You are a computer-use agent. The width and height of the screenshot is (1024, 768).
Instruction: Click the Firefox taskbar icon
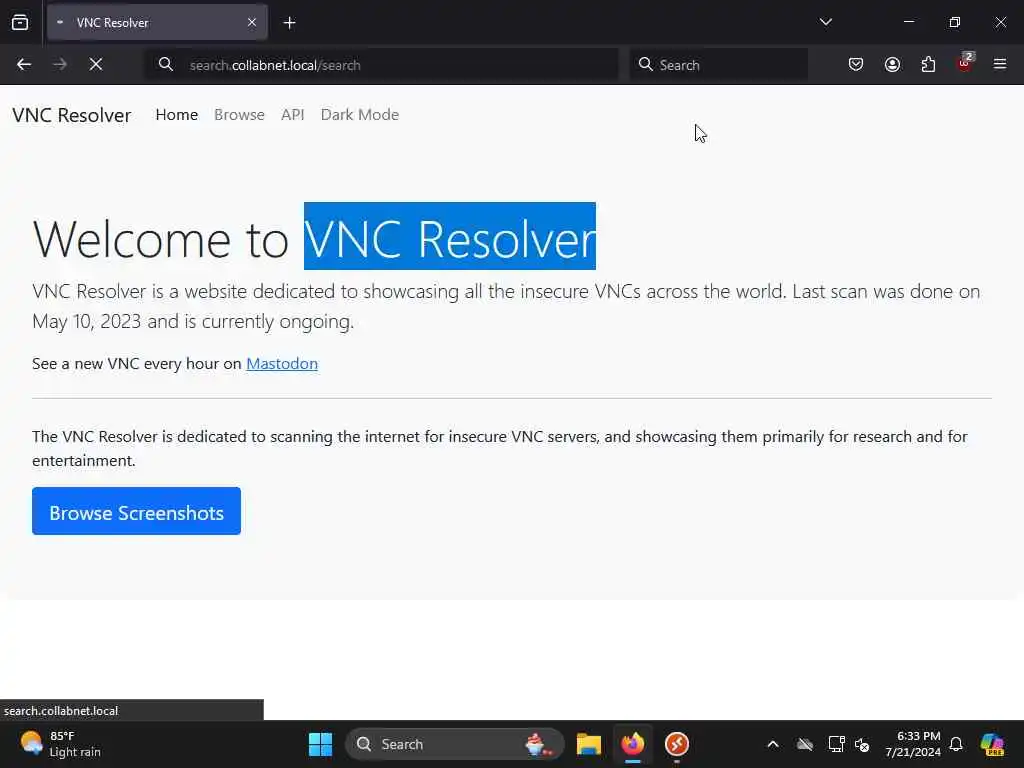[632, 744]
